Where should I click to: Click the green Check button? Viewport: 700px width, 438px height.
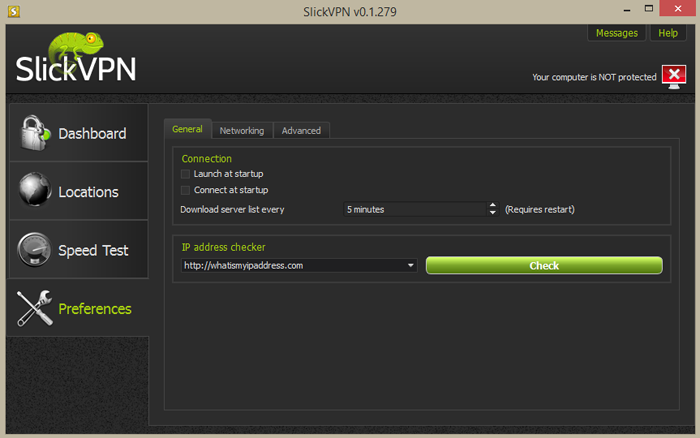(x=544, y=265)
